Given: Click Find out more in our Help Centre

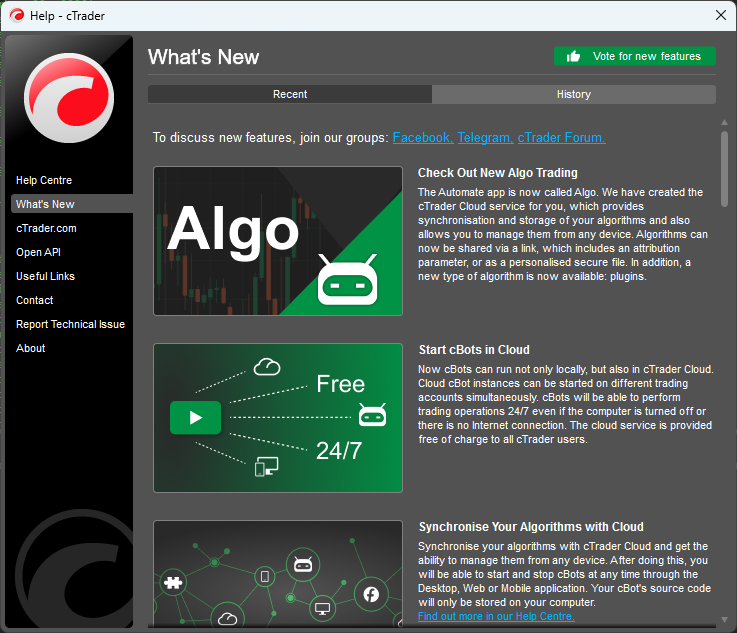Looking at the screenshot, I should [496, 616].
